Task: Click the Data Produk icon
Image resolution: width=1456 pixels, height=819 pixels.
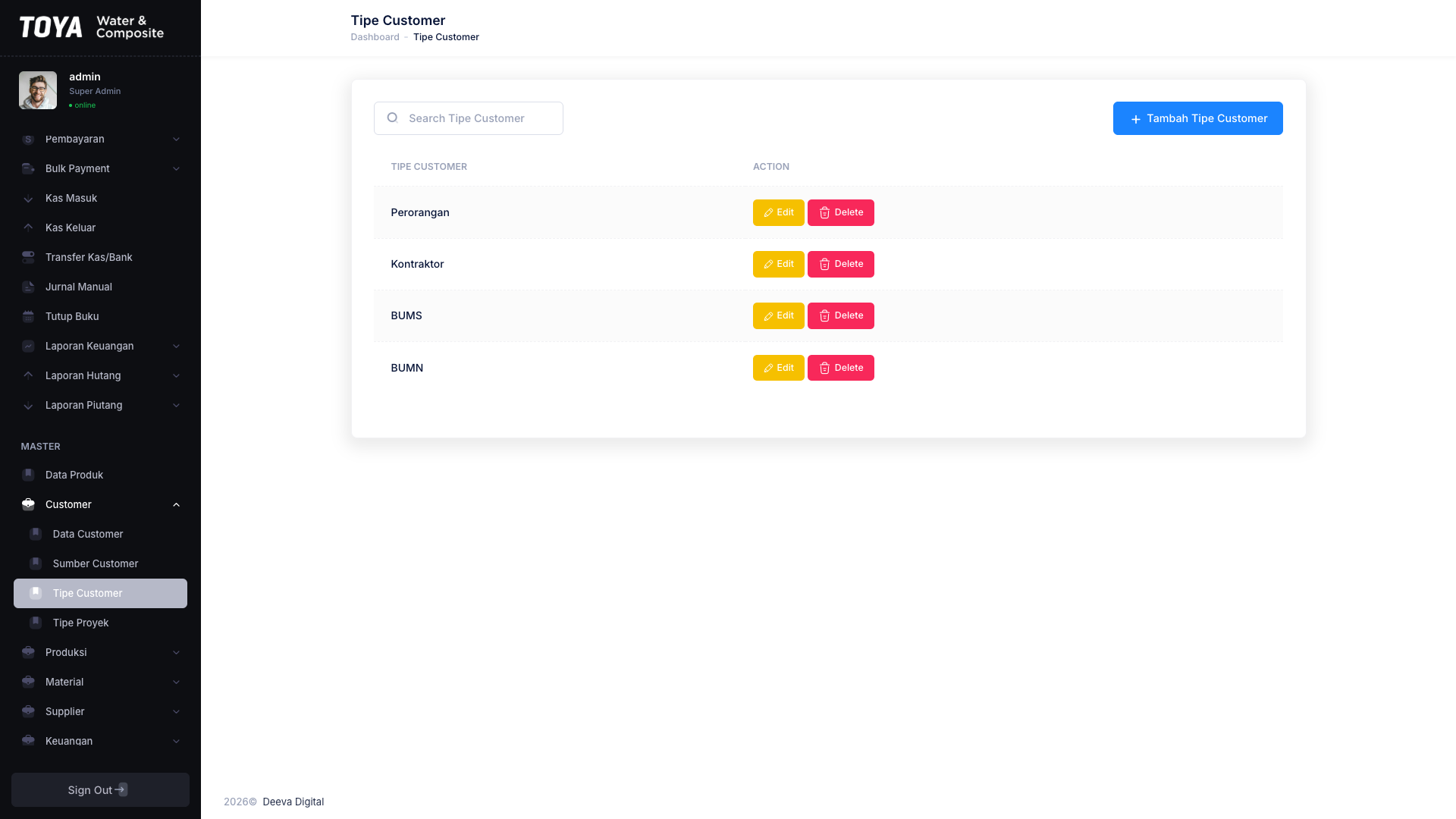Action: pos(28,475)
